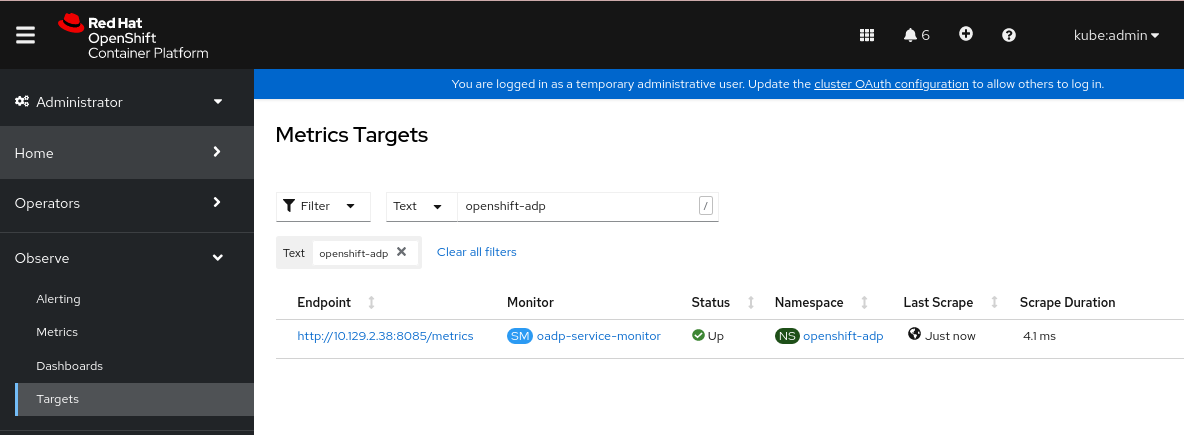This screenshot has width=1184, height=435.
Task: Open the Filter dropdown
Action: (323, 206)
